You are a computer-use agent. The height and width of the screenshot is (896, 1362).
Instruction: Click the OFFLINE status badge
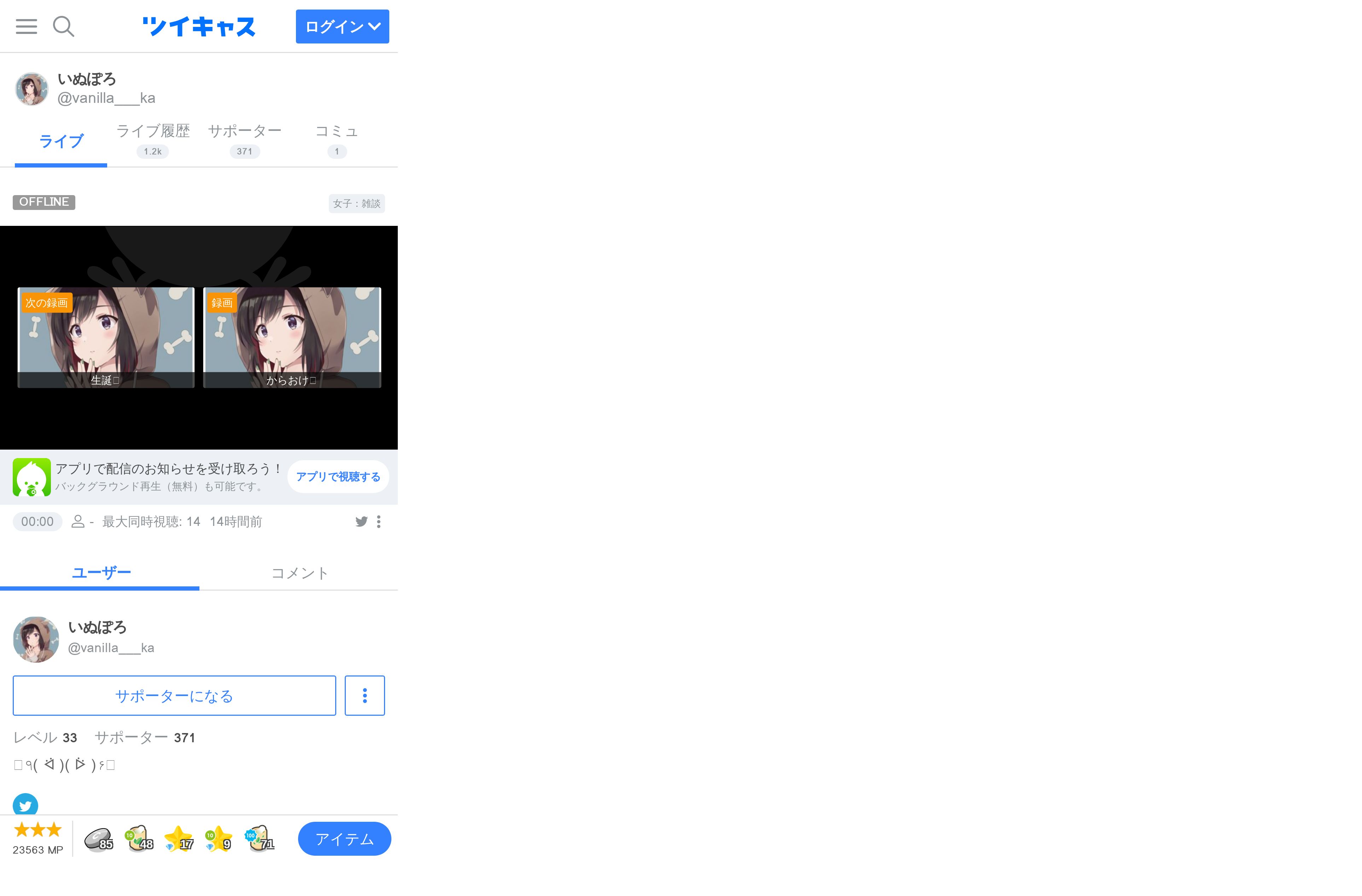44,202
